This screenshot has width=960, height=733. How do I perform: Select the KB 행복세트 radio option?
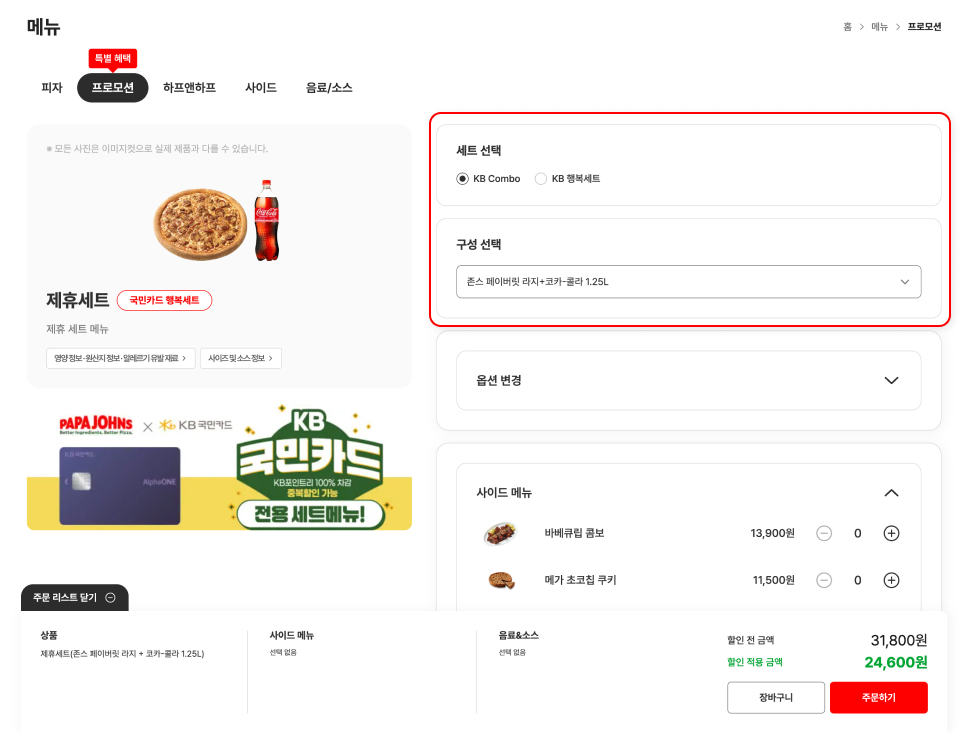pyautogui.click(x=541, y=179)
